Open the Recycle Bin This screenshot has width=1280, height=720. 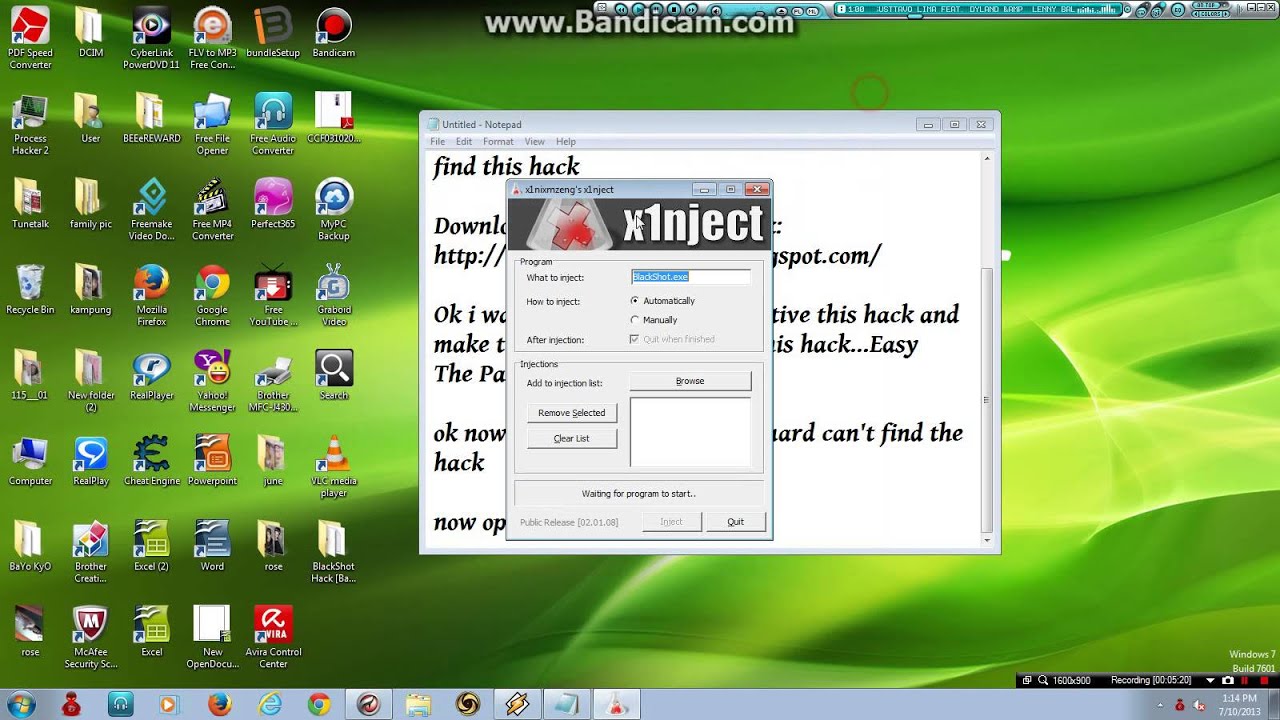[x=30, y=289]
